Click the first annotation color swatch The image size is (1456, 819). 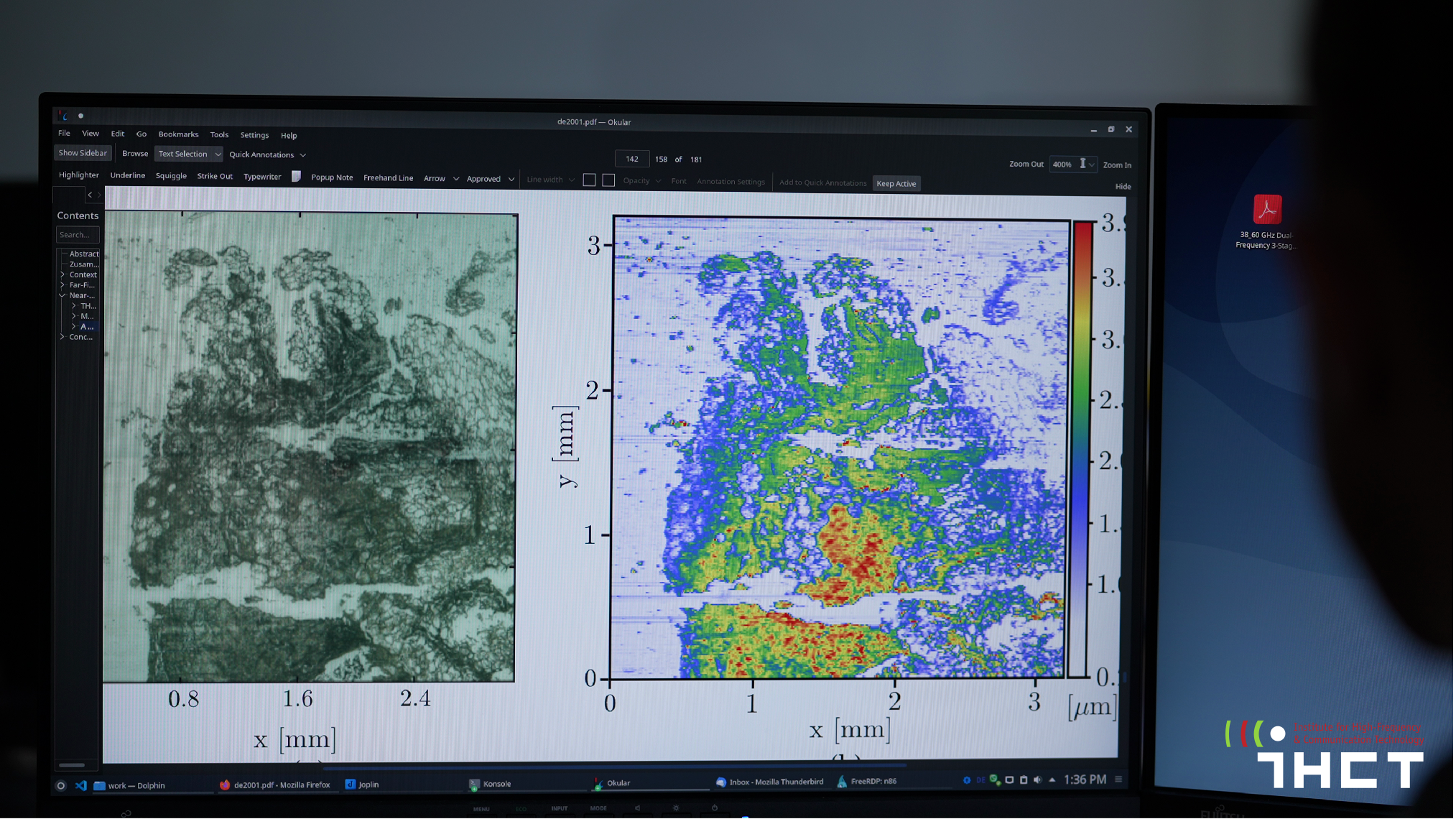(x=589, y=180)
